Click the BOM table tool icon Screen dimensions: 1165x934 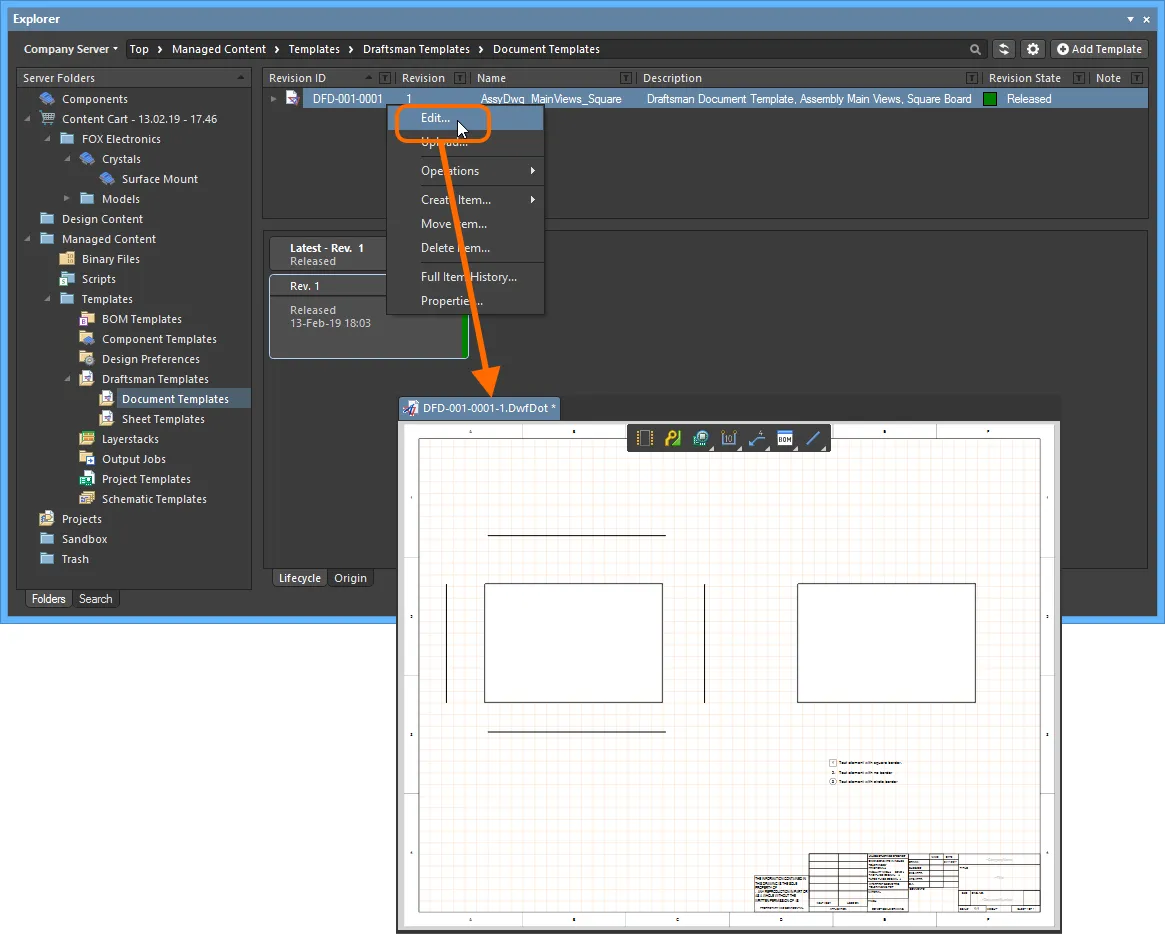coord(785,438)
